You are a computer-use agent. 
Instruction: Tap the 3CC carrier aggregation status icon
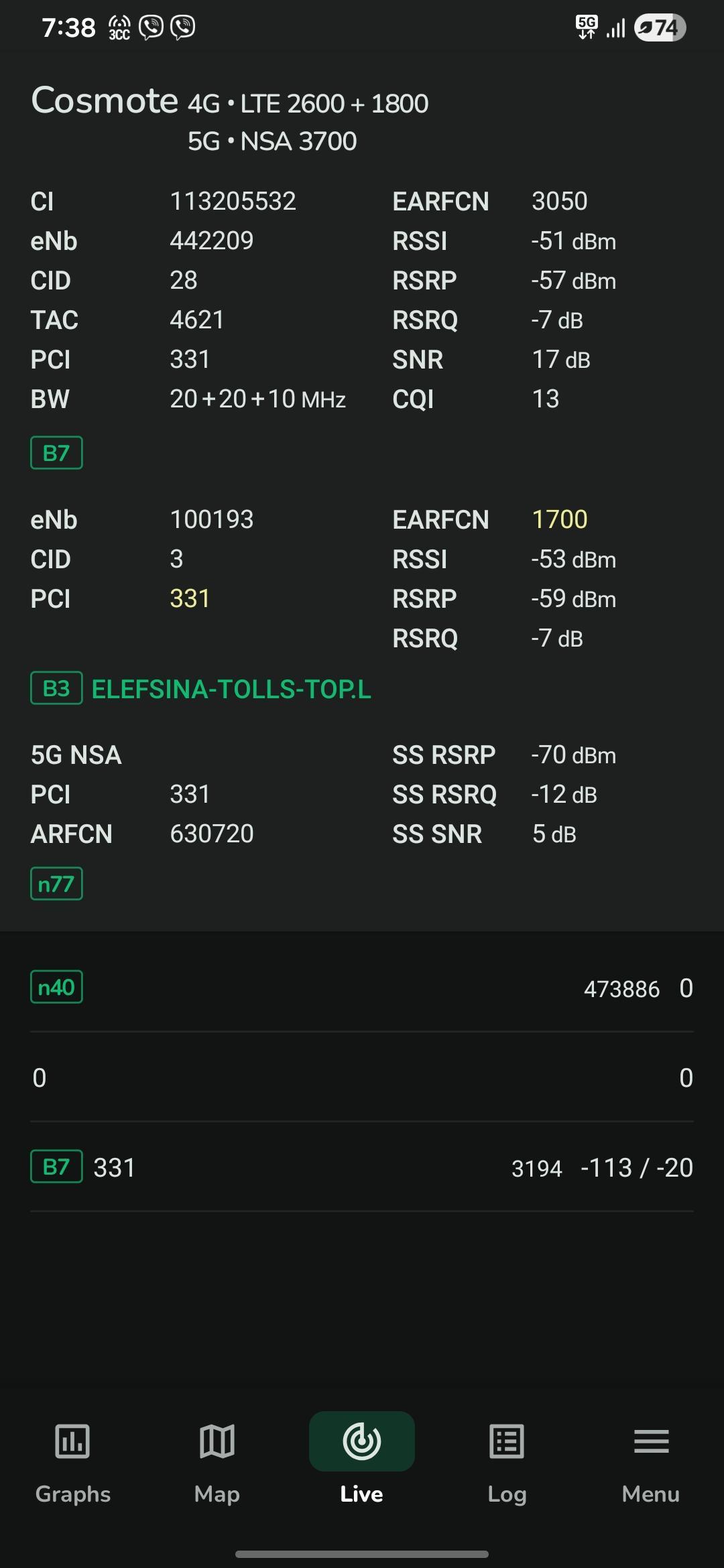tap(119, 27)
